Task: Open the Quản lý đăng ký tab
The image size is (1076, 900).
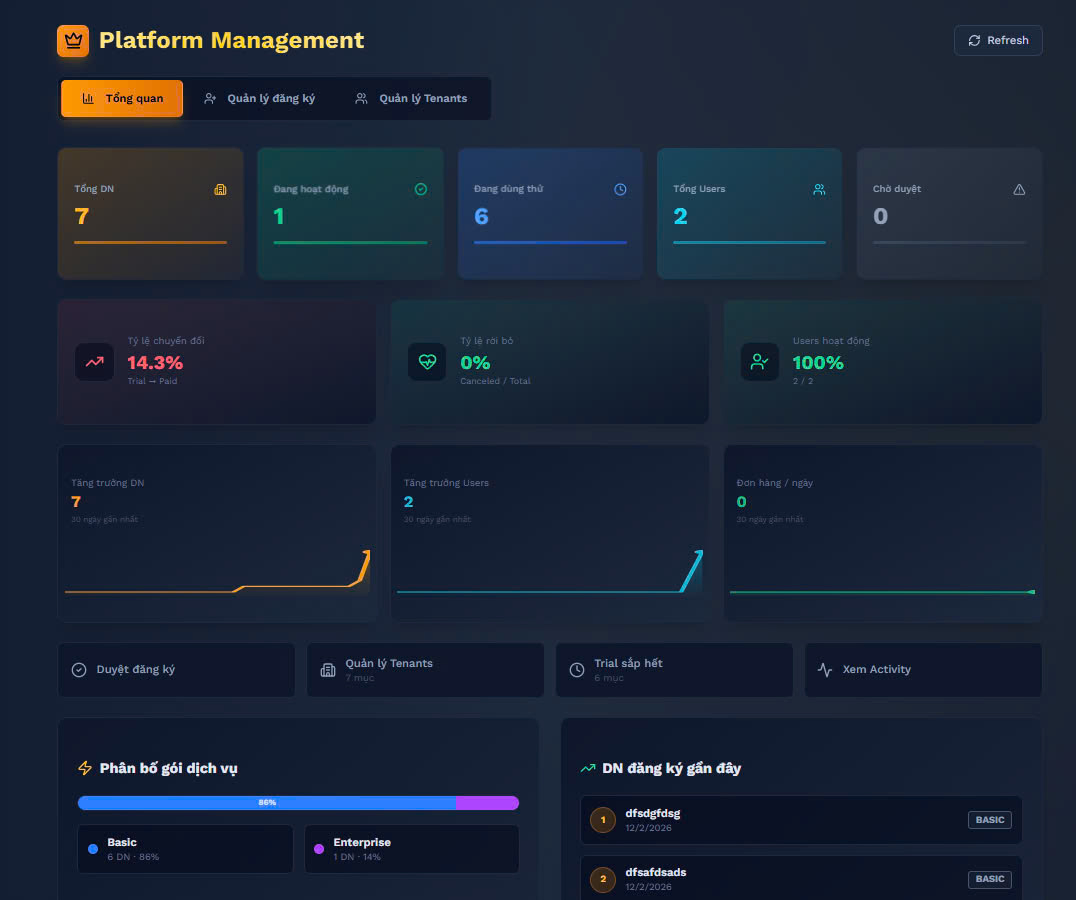Action: [x=259, y=99]
